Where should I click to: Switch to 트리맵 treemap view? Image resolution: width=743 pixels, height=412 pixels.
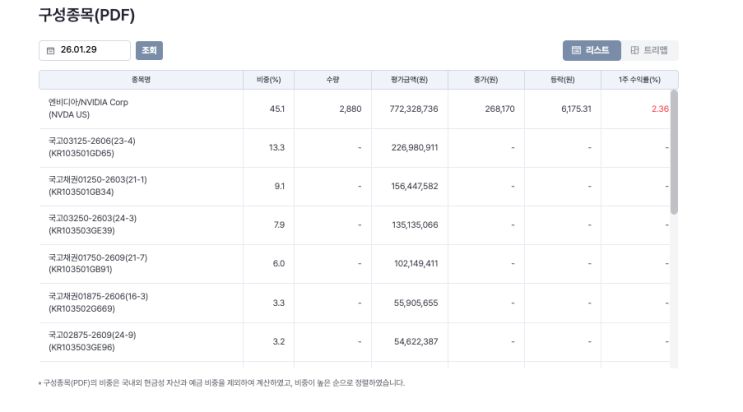[x=650, y=50]
